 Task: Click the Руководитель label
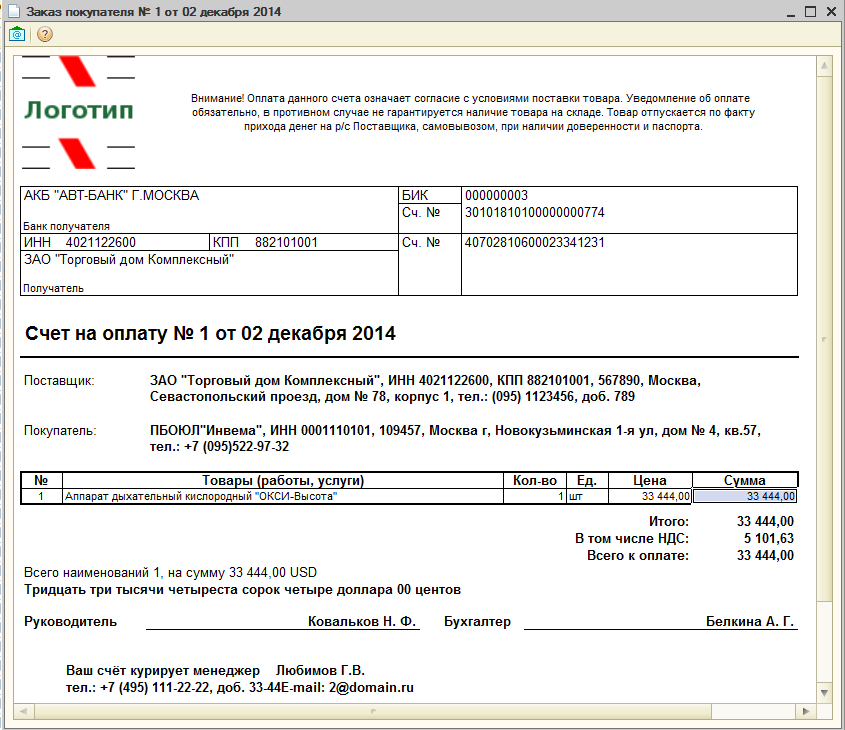pyautogui.click(x=71, y=622)
